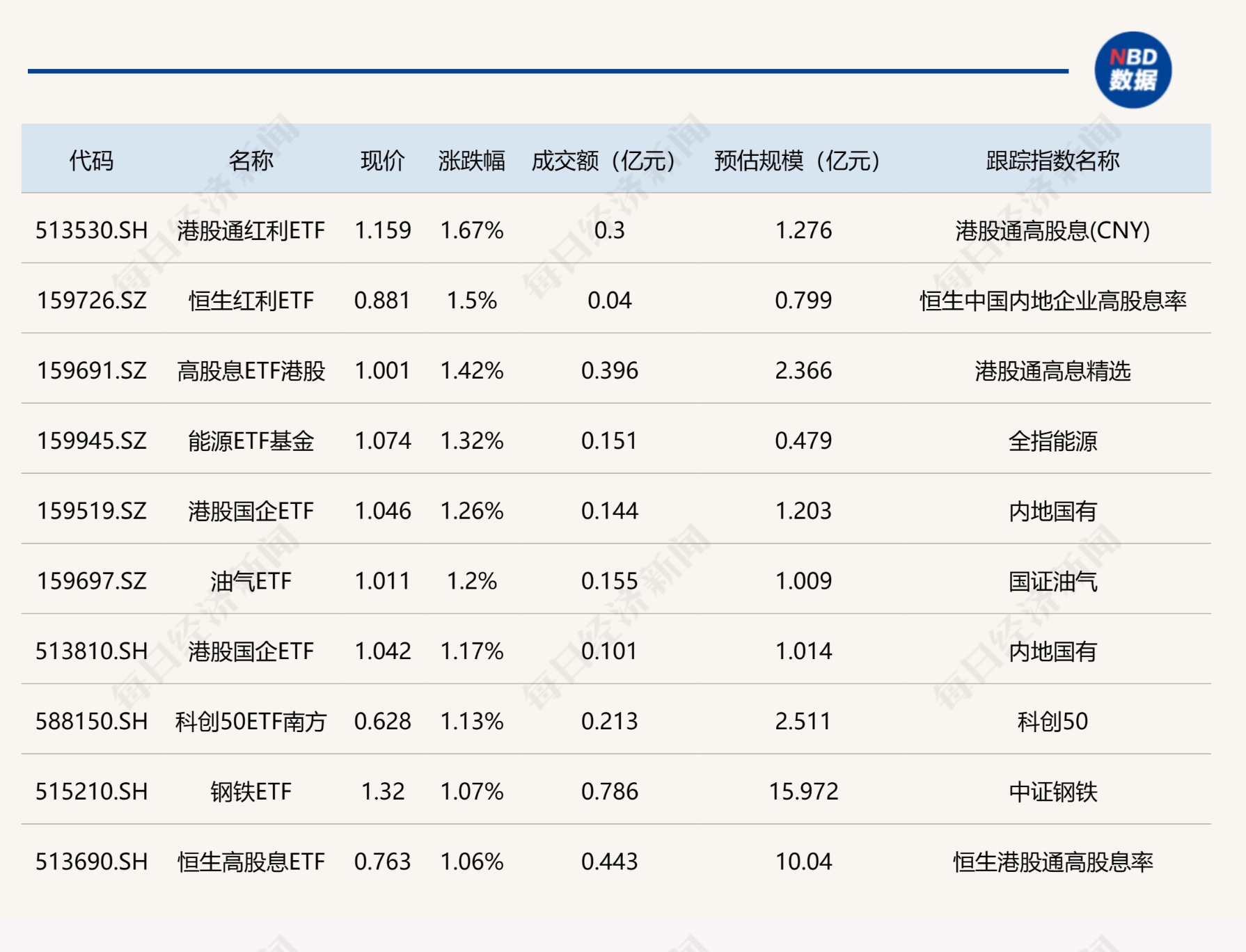Open fund code 513530.SH

point(91,230)
